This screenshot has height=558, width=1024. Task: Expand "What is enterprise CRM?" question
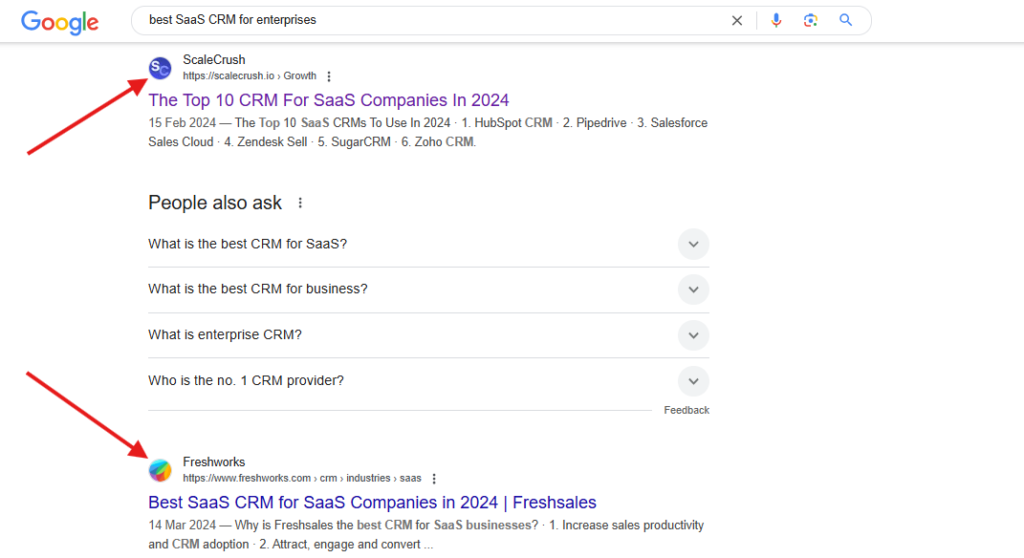(x=693, y=335)
